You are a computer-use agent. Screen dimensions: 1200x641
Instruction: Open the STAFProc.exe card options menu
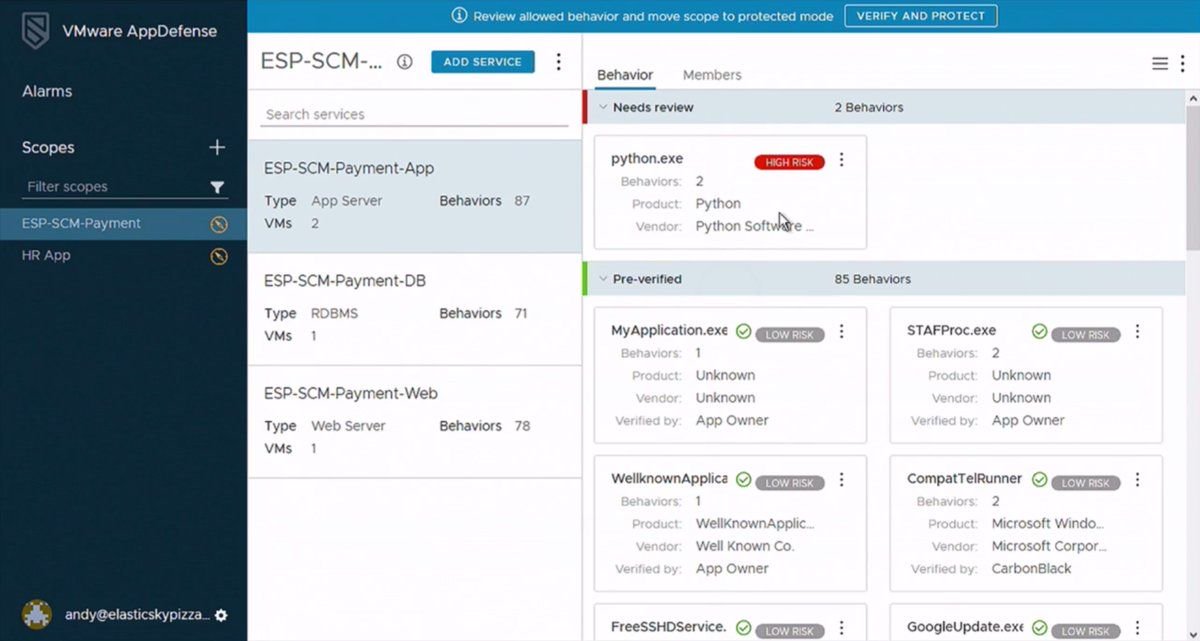(x=1137, y=332)
